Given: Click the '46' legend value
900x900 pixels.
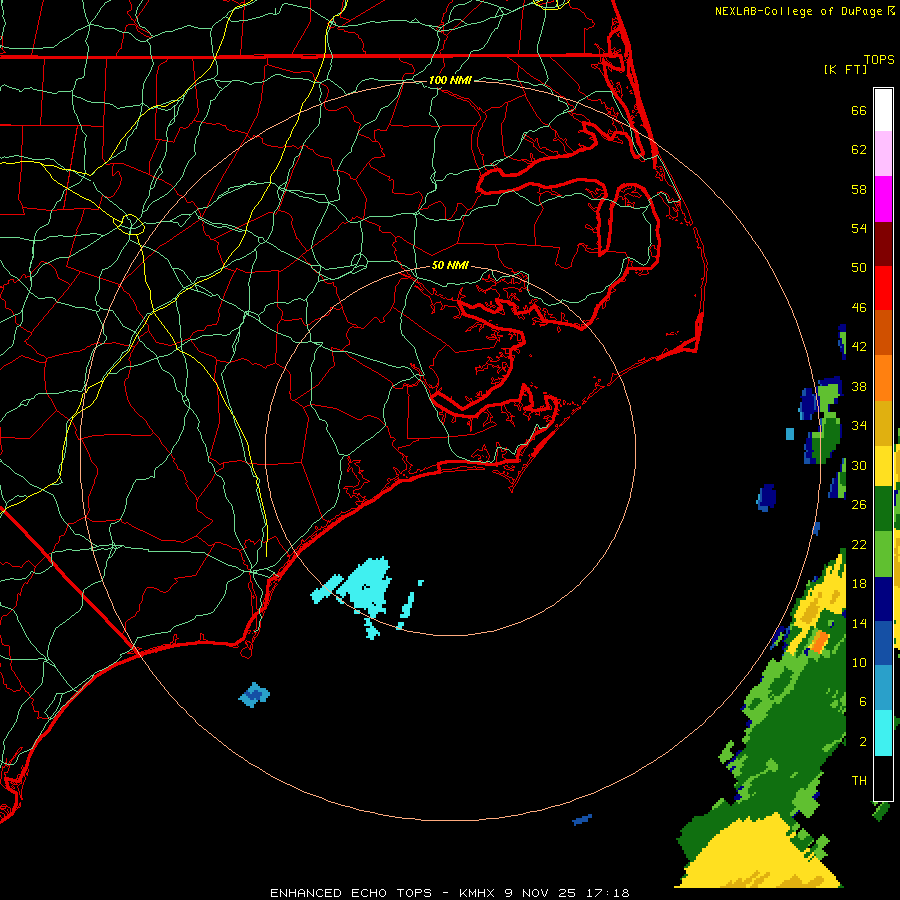Looking at the screenshot, I should (x=859, y=308).
